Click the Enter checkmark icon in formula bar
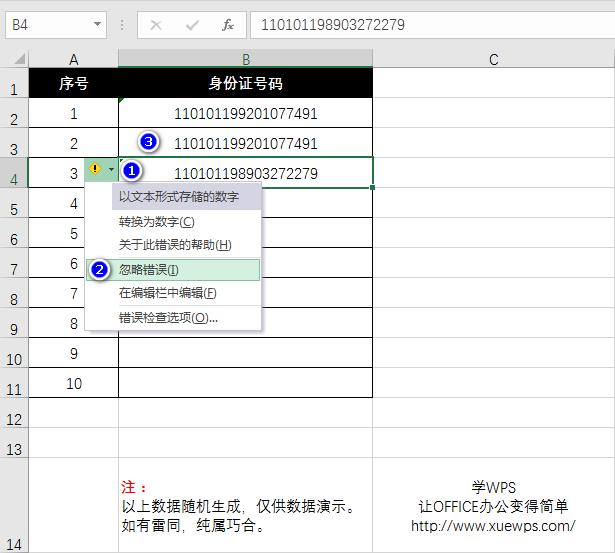Screen dimensions: 615x553 [x=192, y=25]
